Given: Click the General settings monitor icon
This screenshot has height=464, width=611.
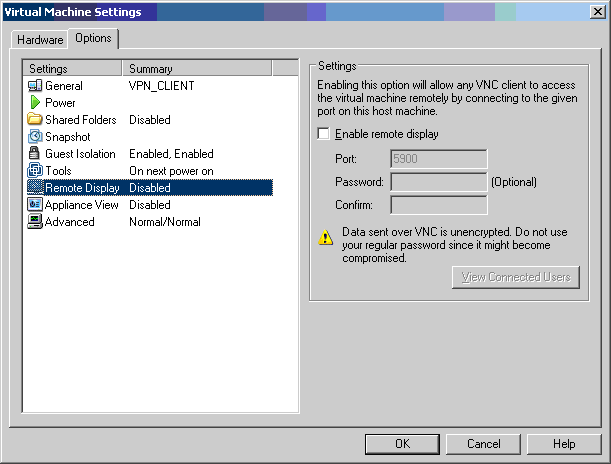Looking at the screenshot, I should [35, 86].
